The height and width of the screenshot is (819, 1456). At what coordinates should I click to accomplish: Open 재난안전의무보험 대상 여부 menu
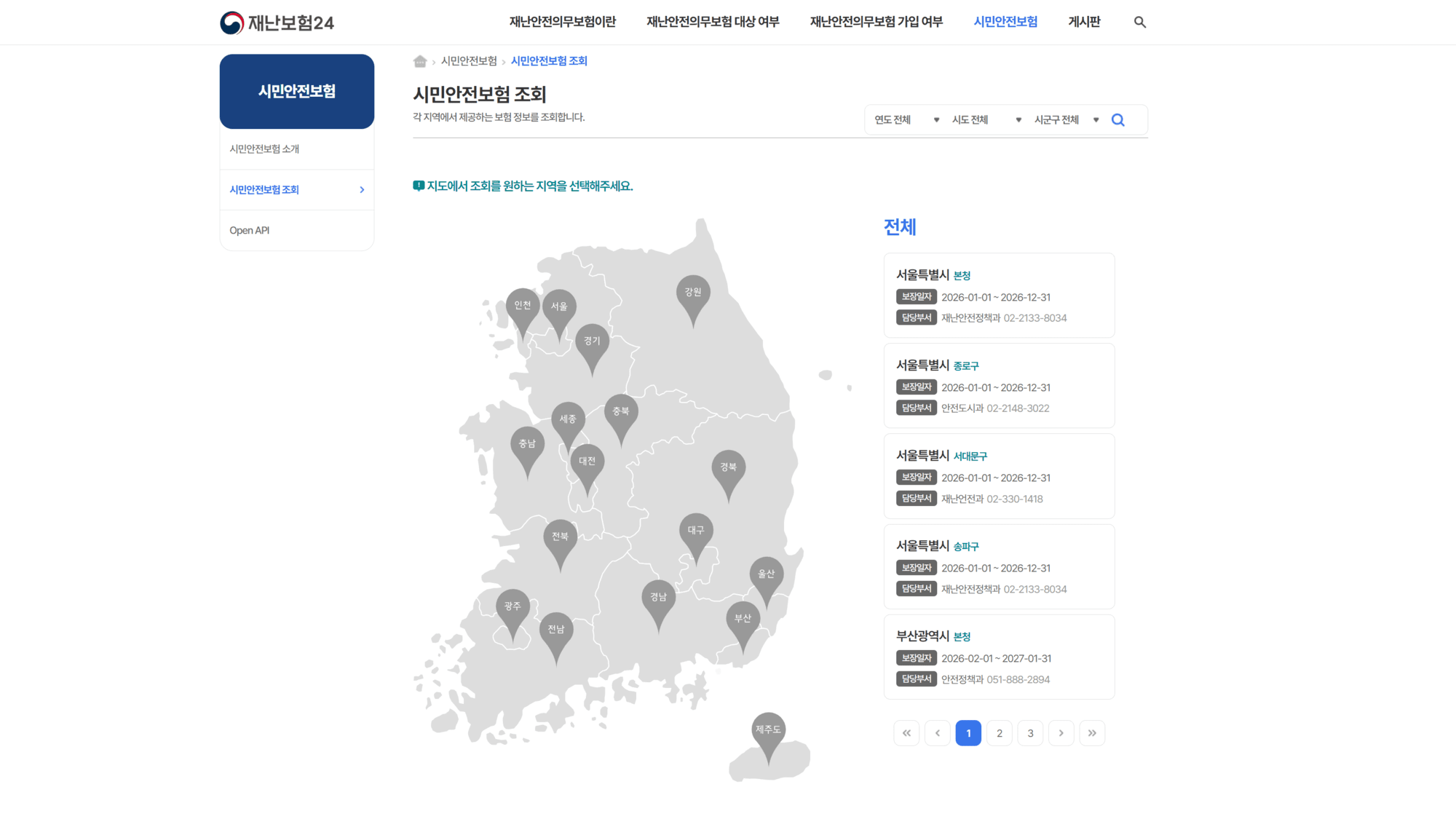pos(713,22)
